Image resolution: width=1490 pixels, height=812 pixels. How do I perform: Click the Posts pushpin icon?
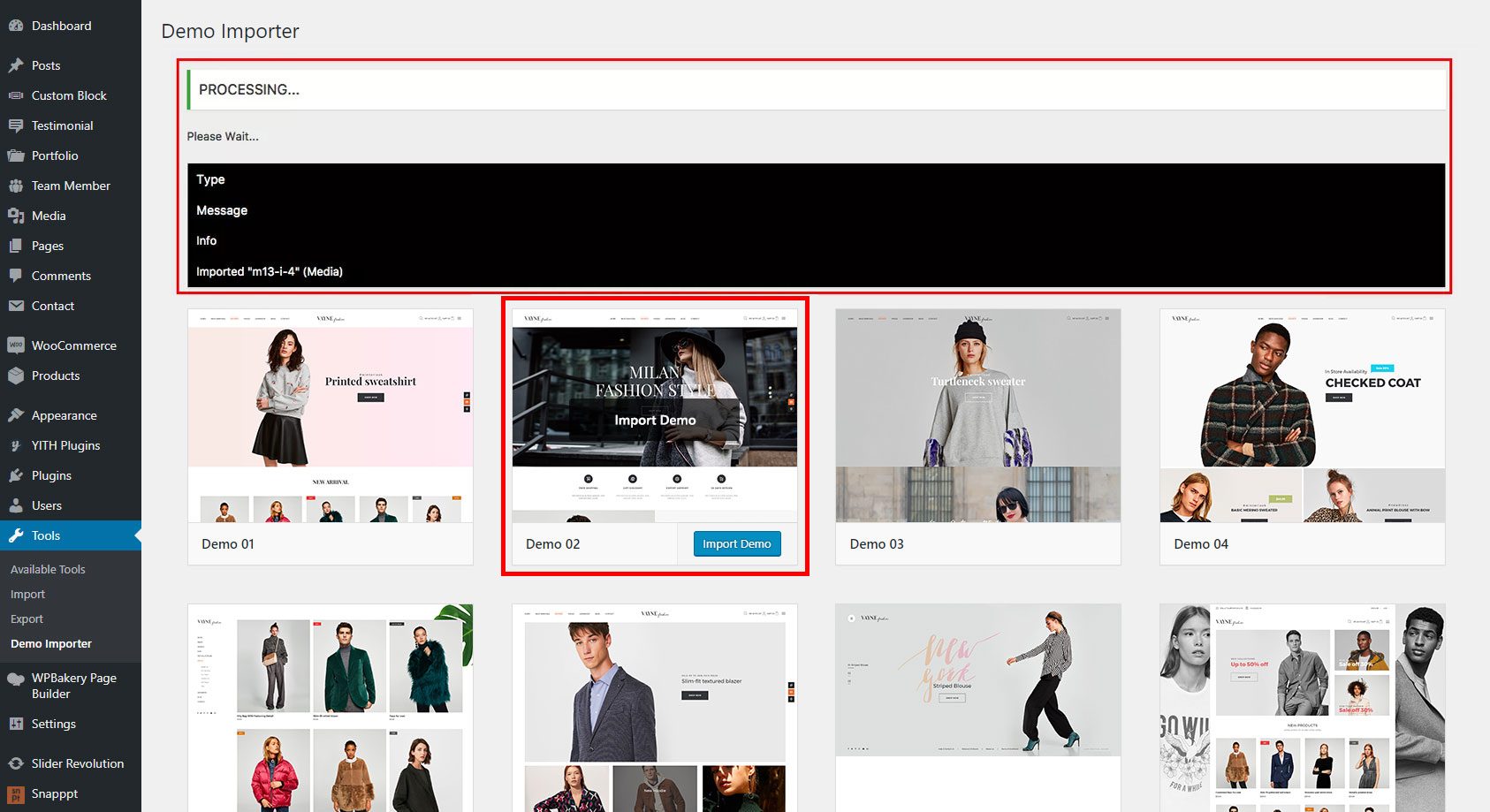[x=16, y=65]
